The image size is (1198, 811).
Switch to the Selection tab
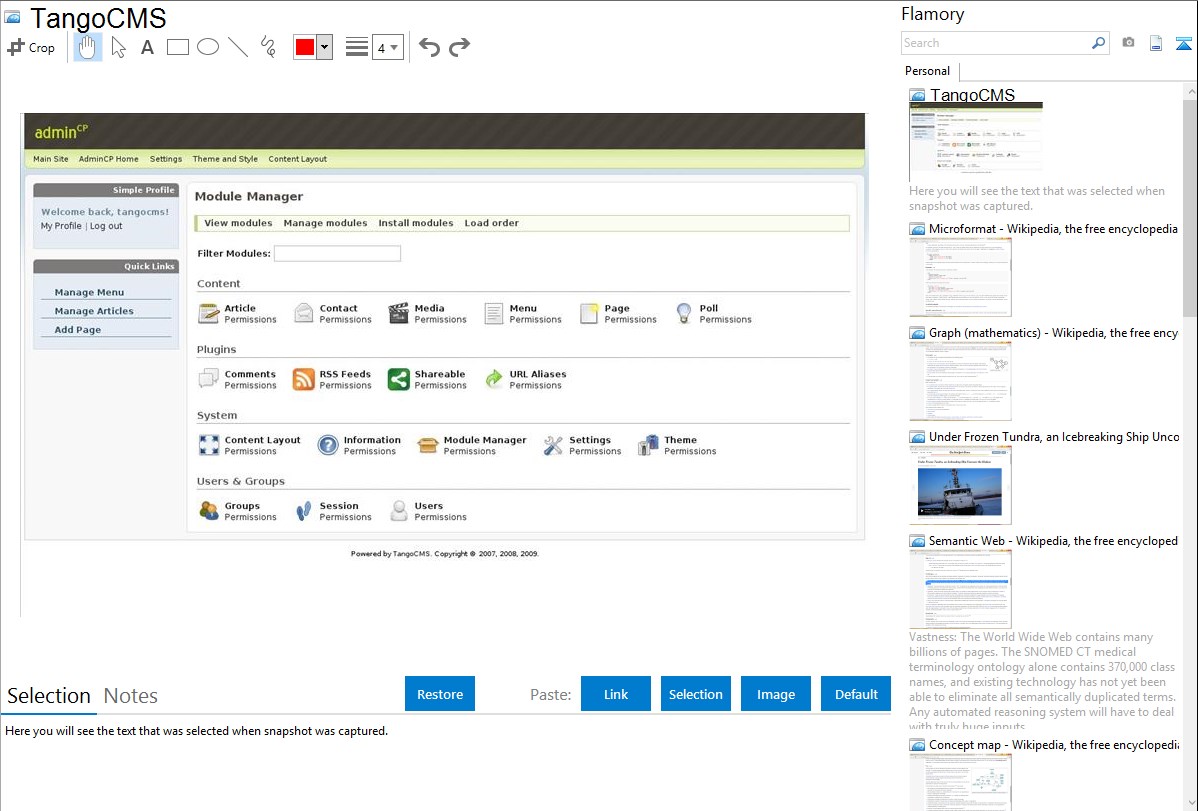tap(49, 696)
